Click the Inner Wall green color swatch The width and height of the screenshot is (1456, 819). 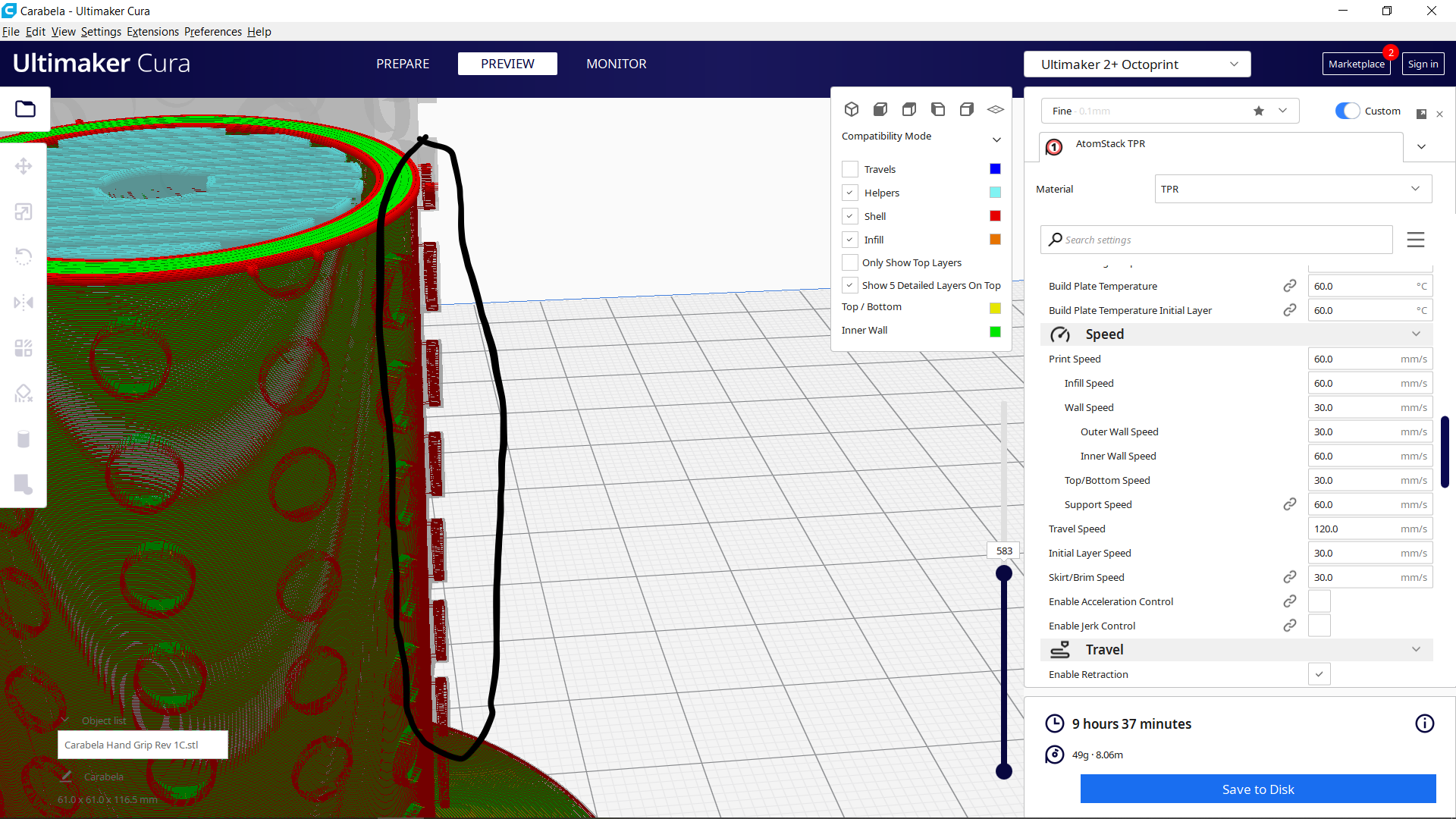click(996, 331)
